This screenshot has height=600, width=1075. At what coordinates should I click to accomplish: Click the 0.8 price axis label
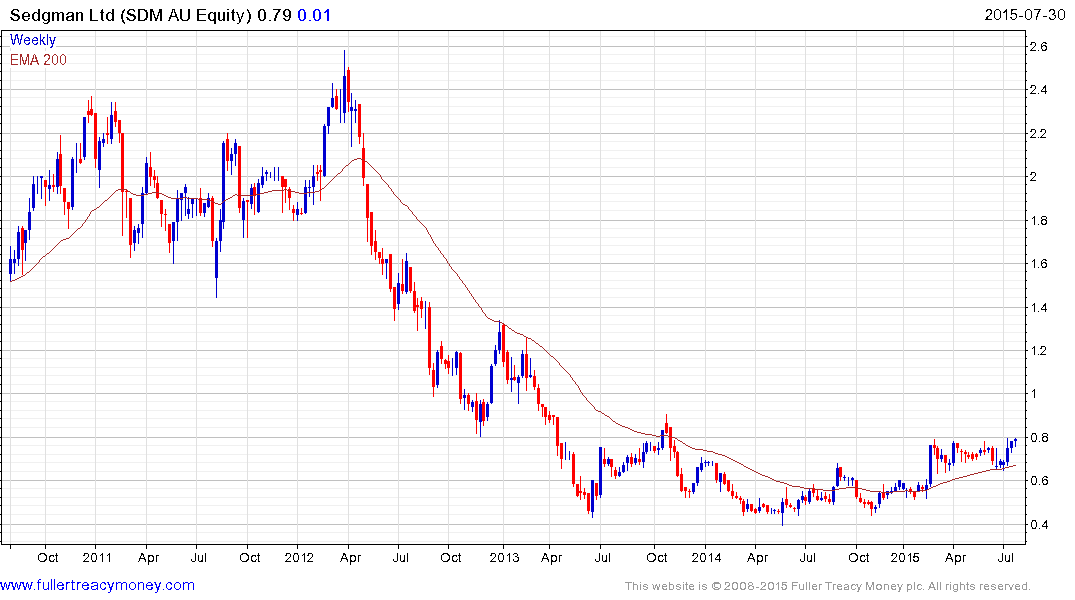click(x=1038, y=437)
